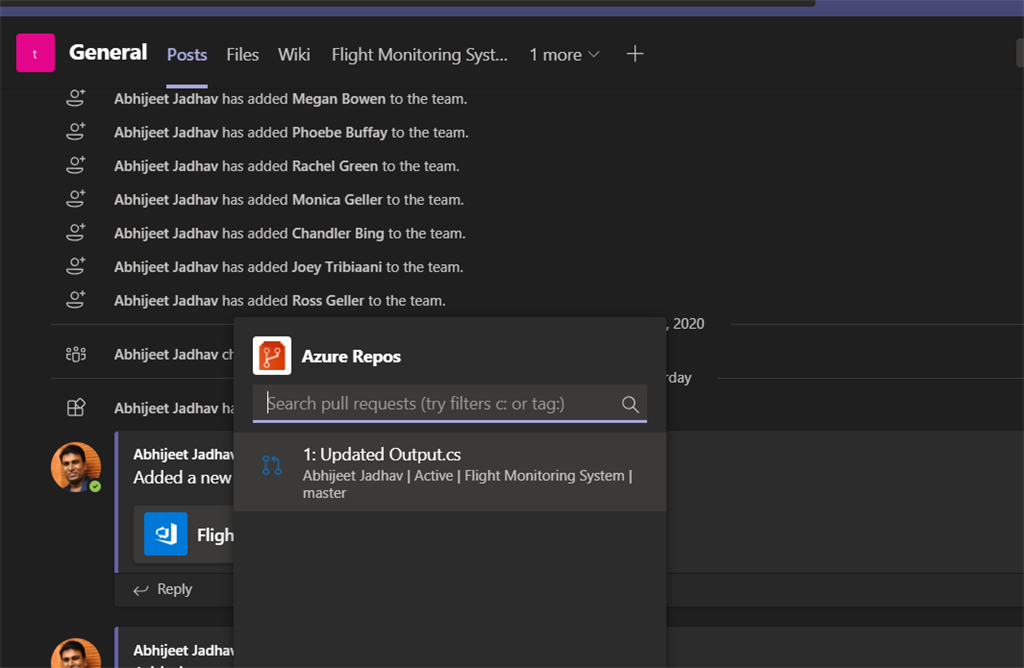Click the search magnifier icon

(x=630, y=404)
